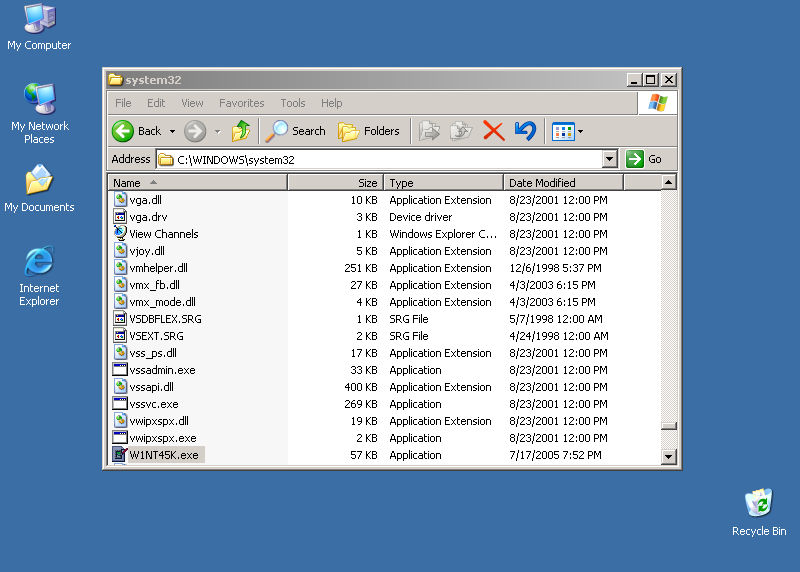Open the Search pane

295,131
